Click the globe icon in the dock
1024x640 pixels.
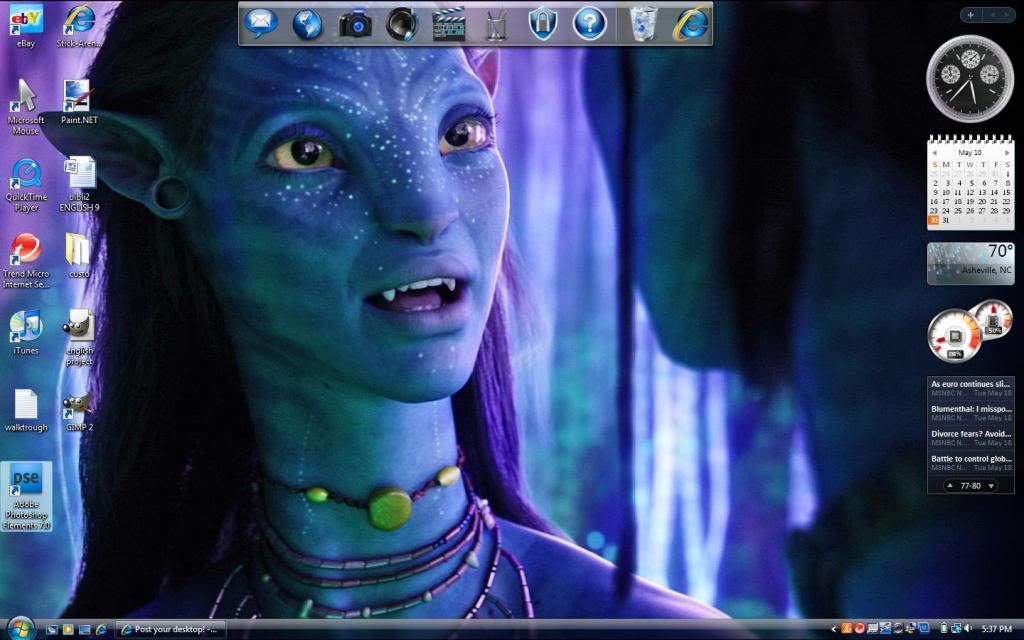click(x=307, y=23)
